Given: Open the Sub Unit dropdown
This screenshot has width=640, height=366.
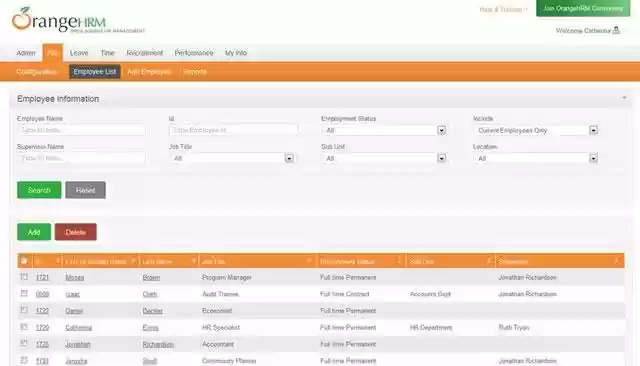Looking at the screenshot, I should point(384,158).
